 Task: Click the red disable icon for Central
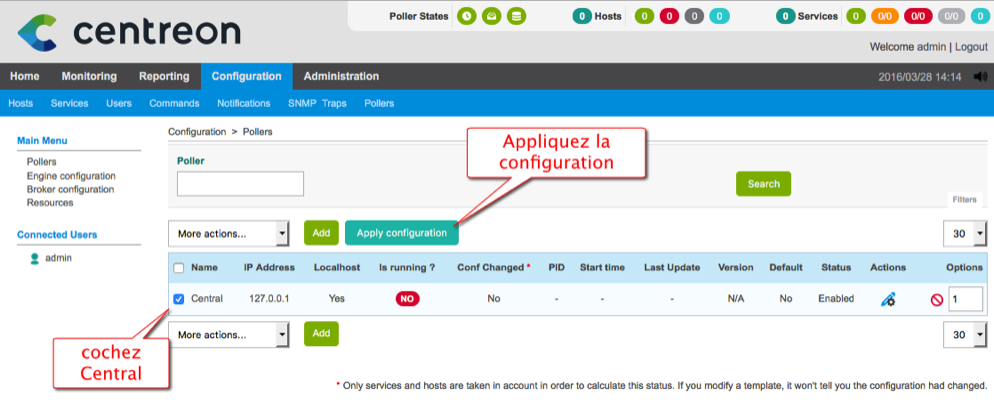click(x=937, y=299)
